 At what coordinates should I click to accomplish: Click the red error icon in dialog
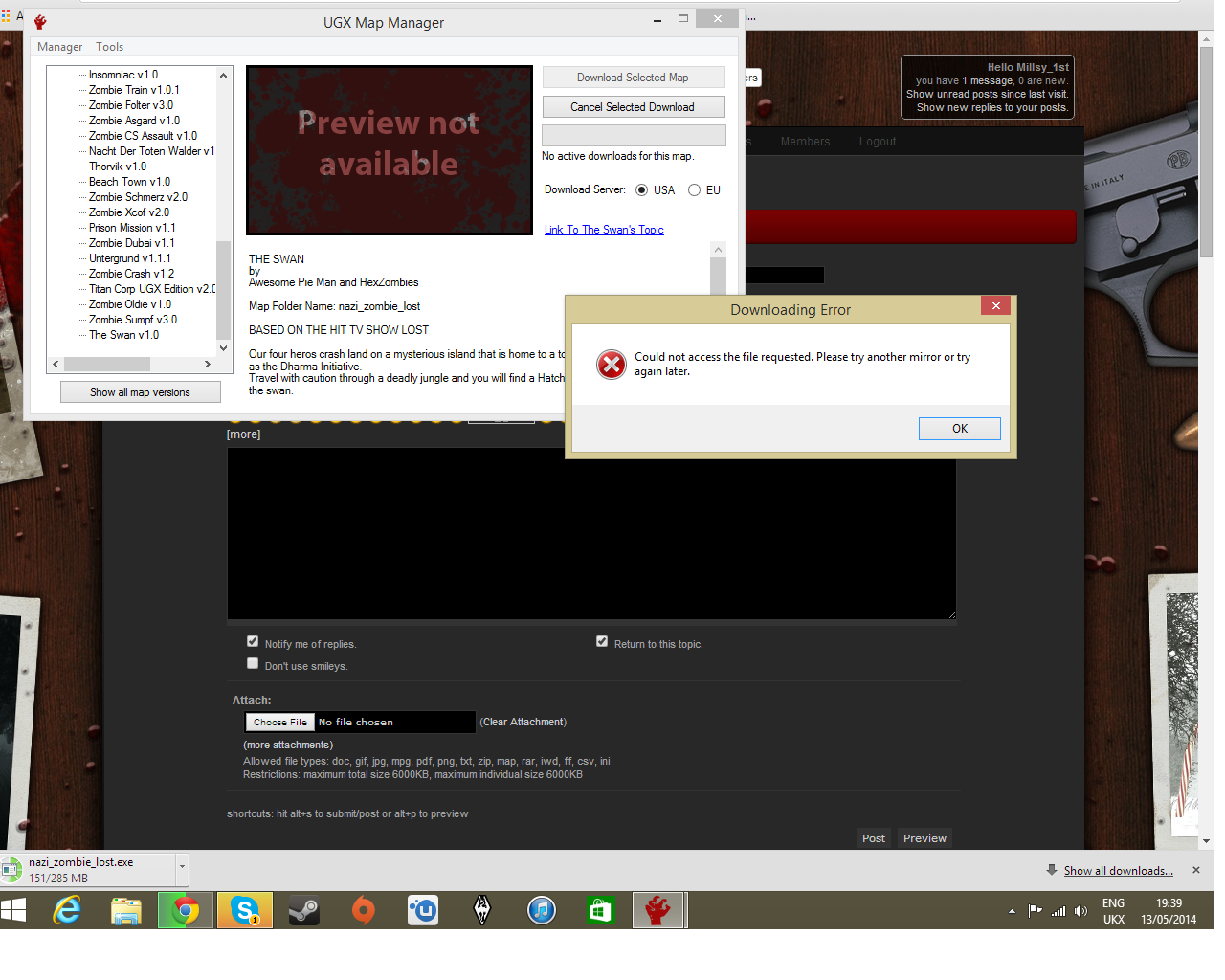(x=612, y=364)
